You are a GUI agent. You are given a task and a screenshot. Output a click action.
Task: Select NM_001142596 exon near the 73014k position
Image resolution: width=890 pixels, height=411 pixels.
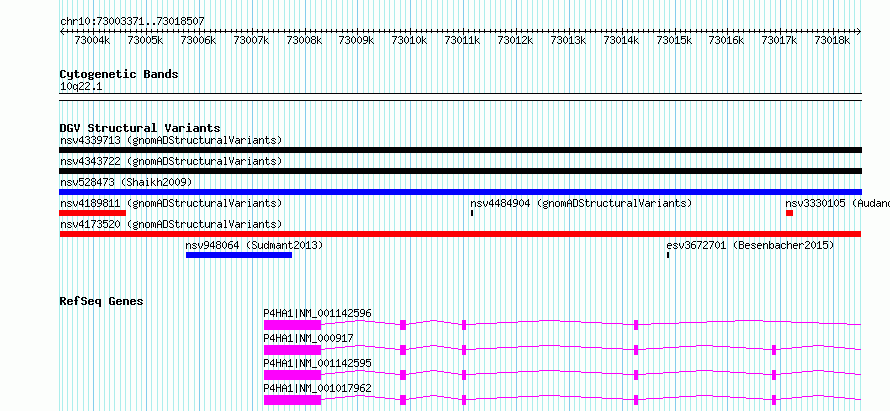[x=636, y=325]
